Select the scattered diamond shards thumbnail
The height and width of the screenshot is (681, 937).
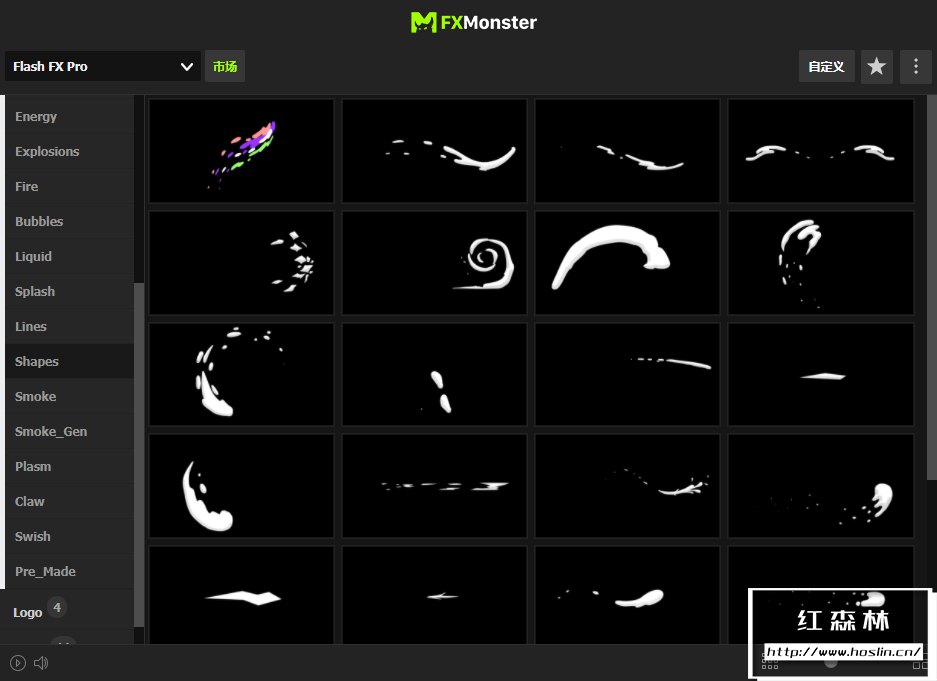pos(241,263)
